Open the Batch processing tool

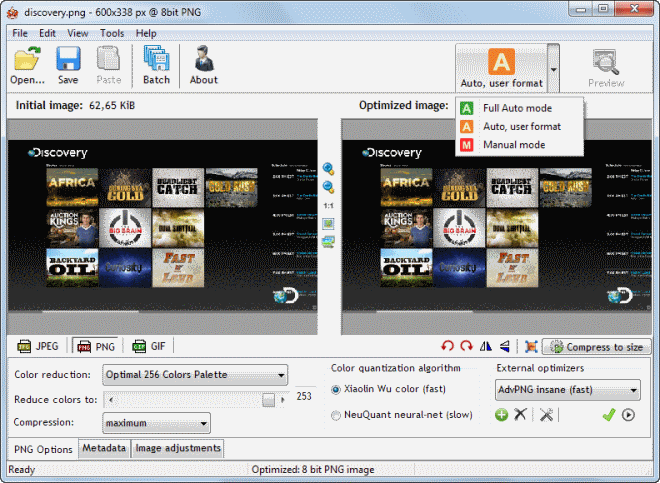point(156,65)
